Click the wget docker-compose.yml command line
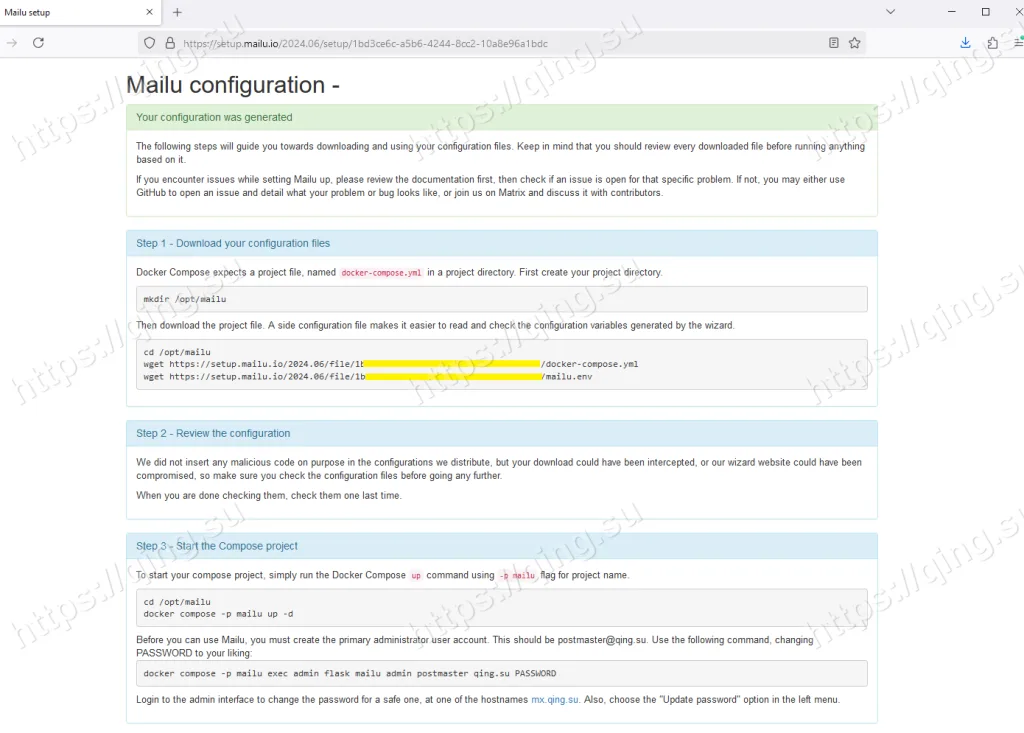 coord(391,364)
